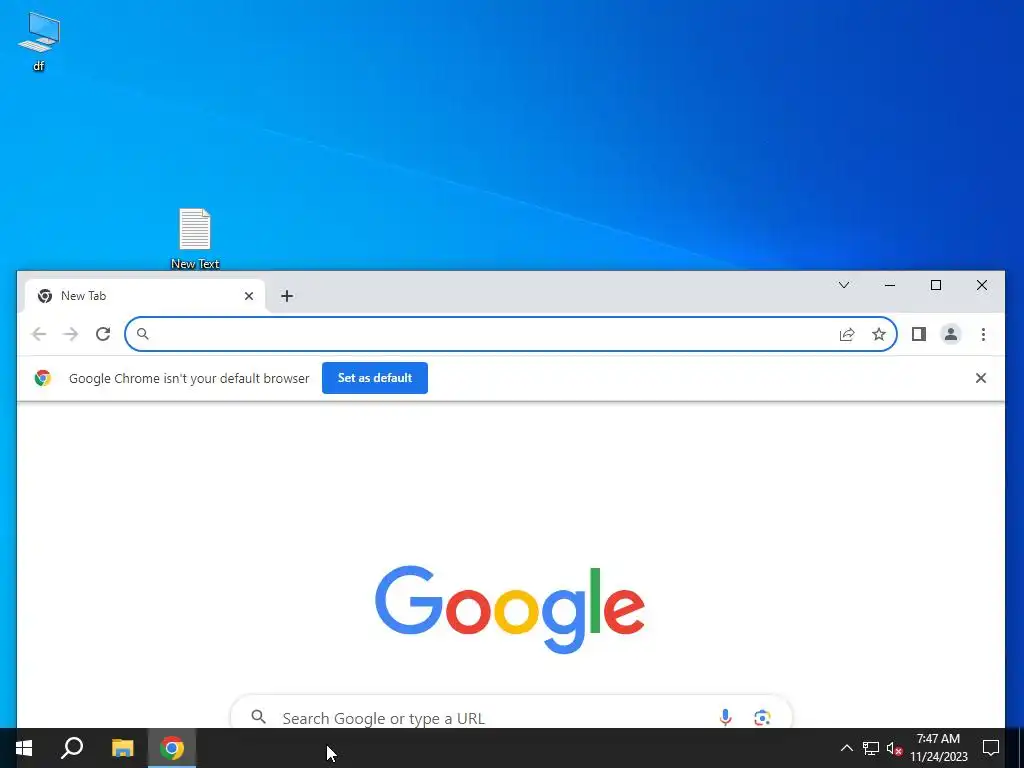Bookmark this tab with the star icon
Screen dimensions: 1024x768
[879, 334]
